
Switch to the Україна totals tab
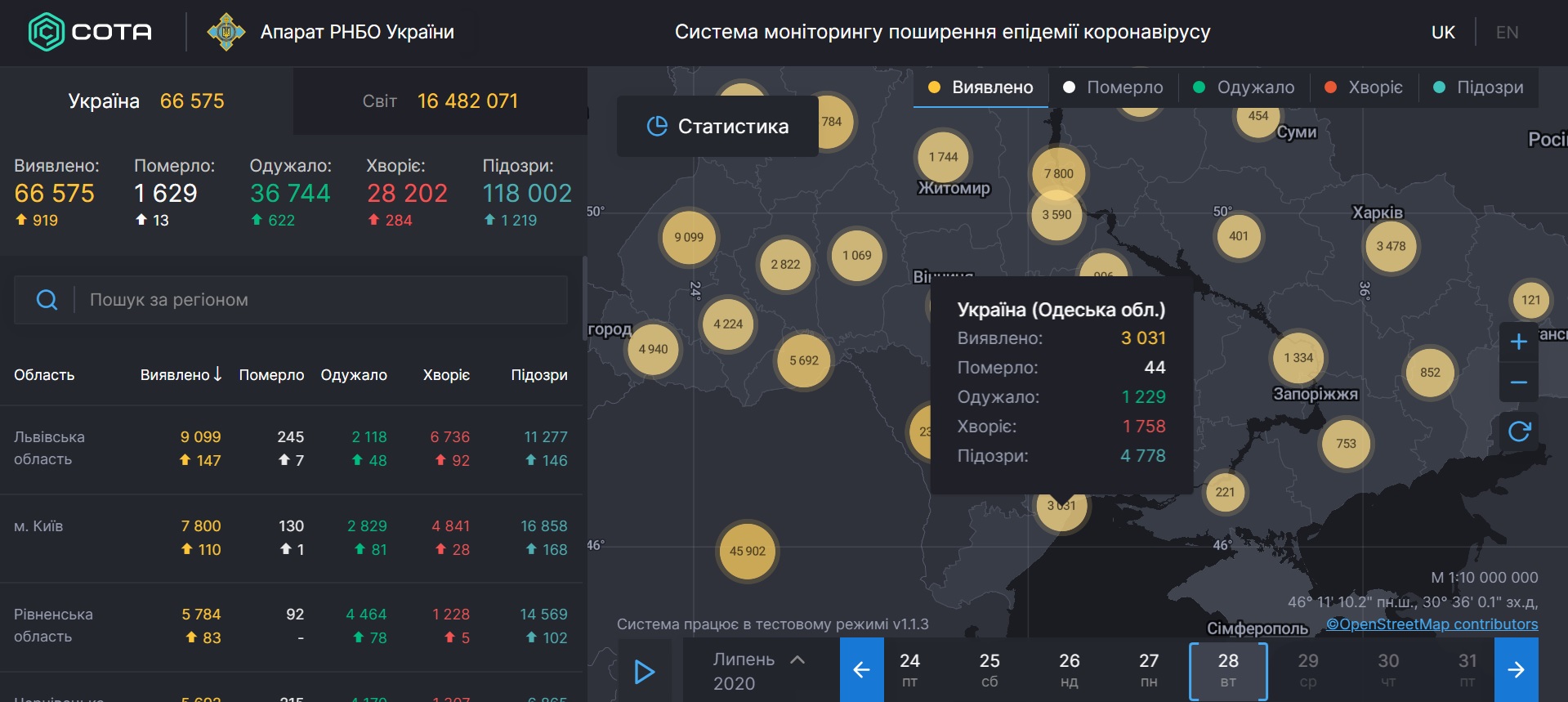(146, 101)
